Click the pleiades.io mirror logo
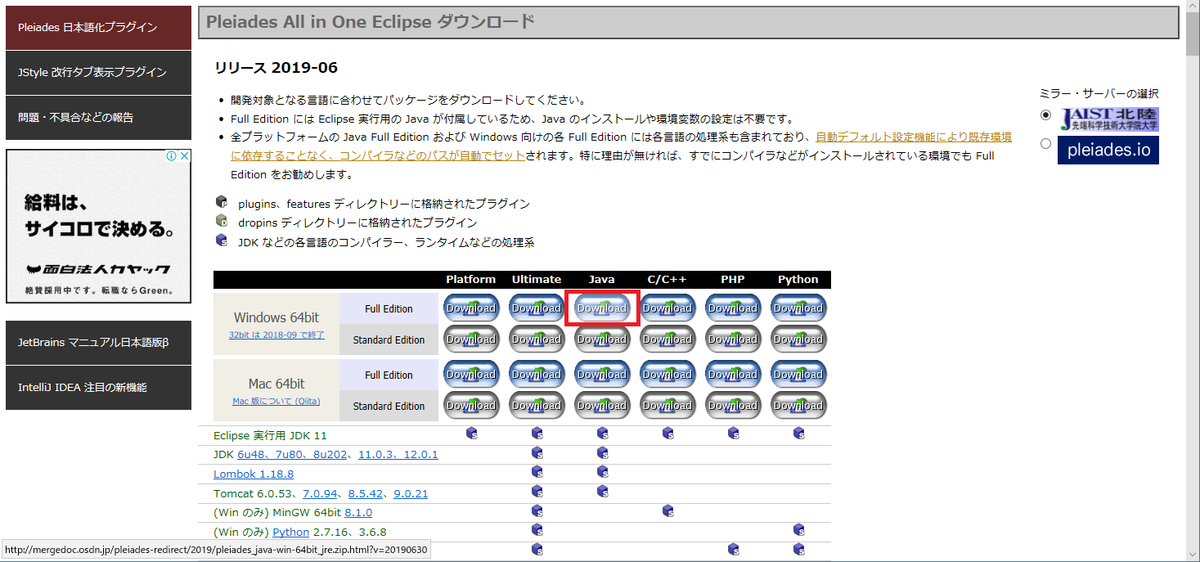The height and width of the screenshot is (562, 1200). (x=1108, y=150)
